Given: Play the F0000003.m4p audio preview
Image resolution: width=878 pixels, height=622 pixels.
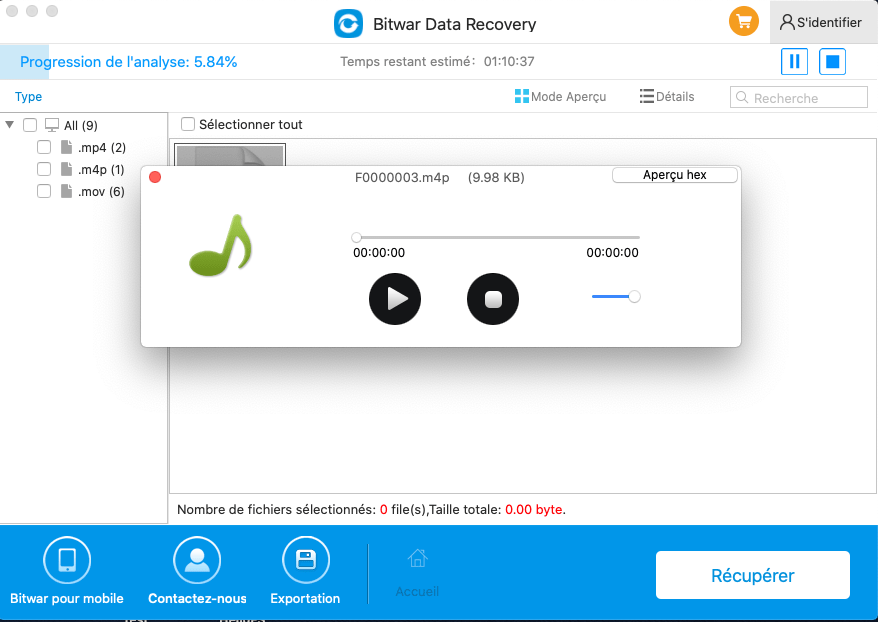Looking at the screenshot, I should [x=395, y=299].
